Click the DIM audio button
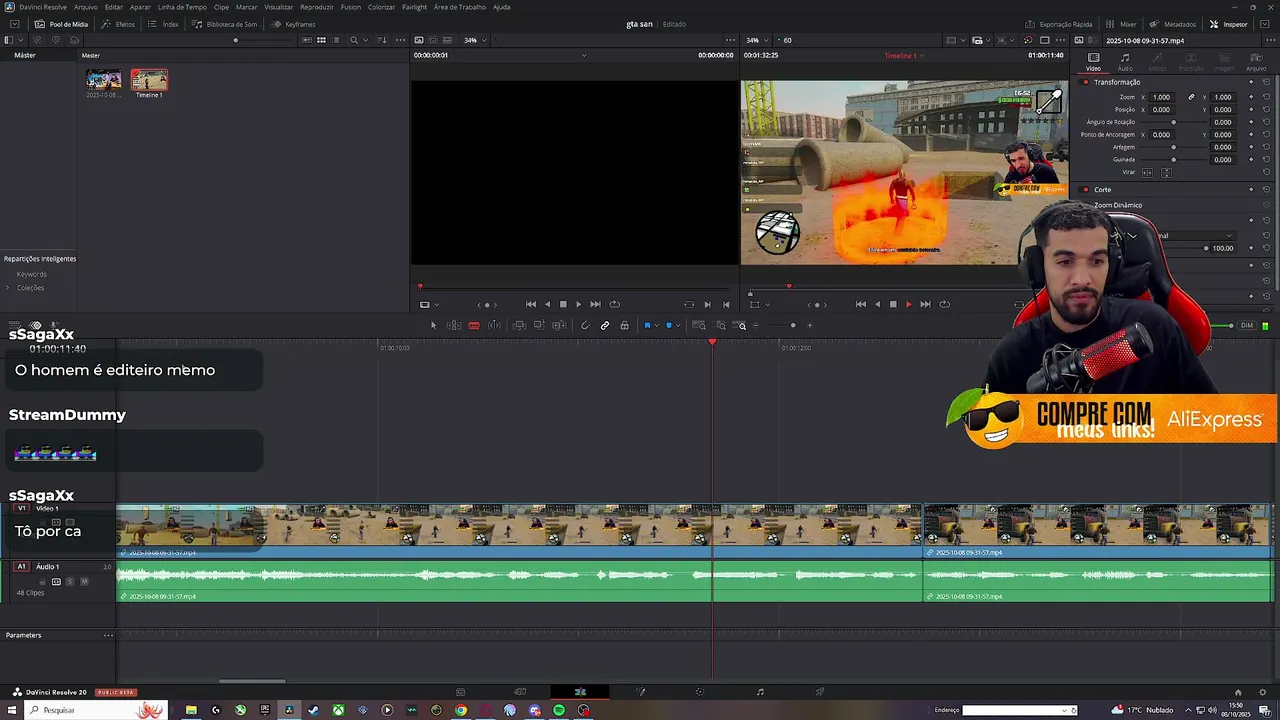 click(1247, 325)
